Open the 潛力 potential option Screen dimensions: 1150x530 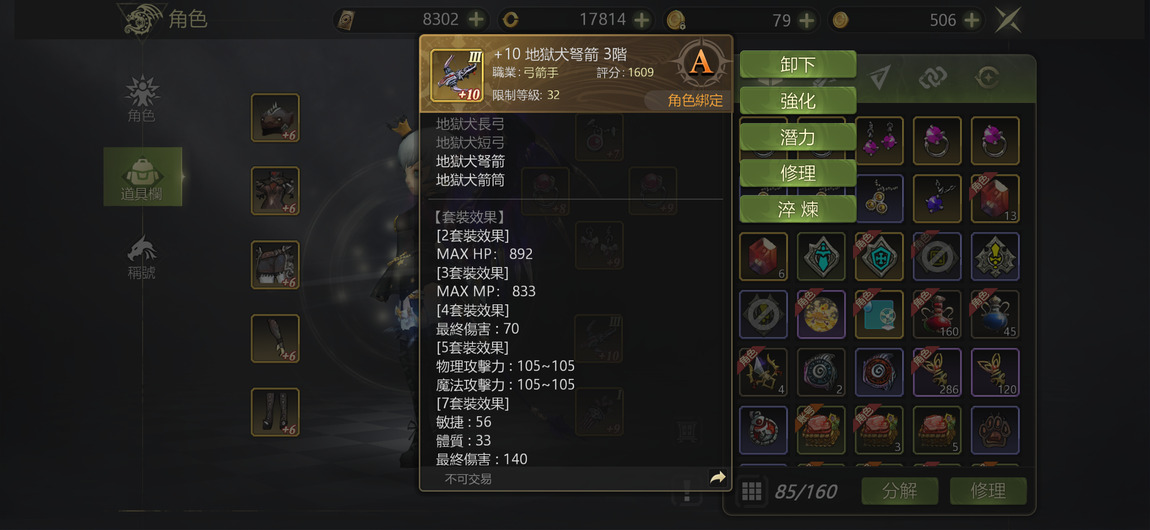point(798,137)
